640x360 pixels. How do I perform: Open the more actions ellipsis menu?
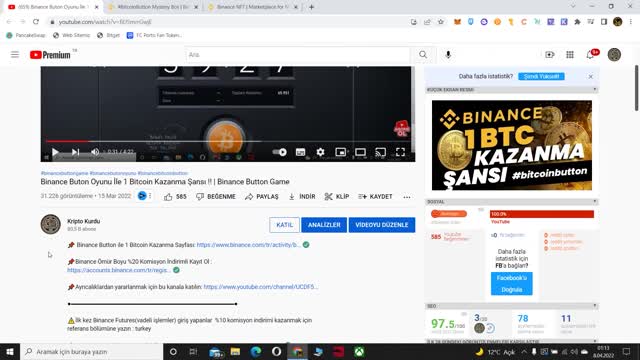pyautogui.click(x=407, y=197)
